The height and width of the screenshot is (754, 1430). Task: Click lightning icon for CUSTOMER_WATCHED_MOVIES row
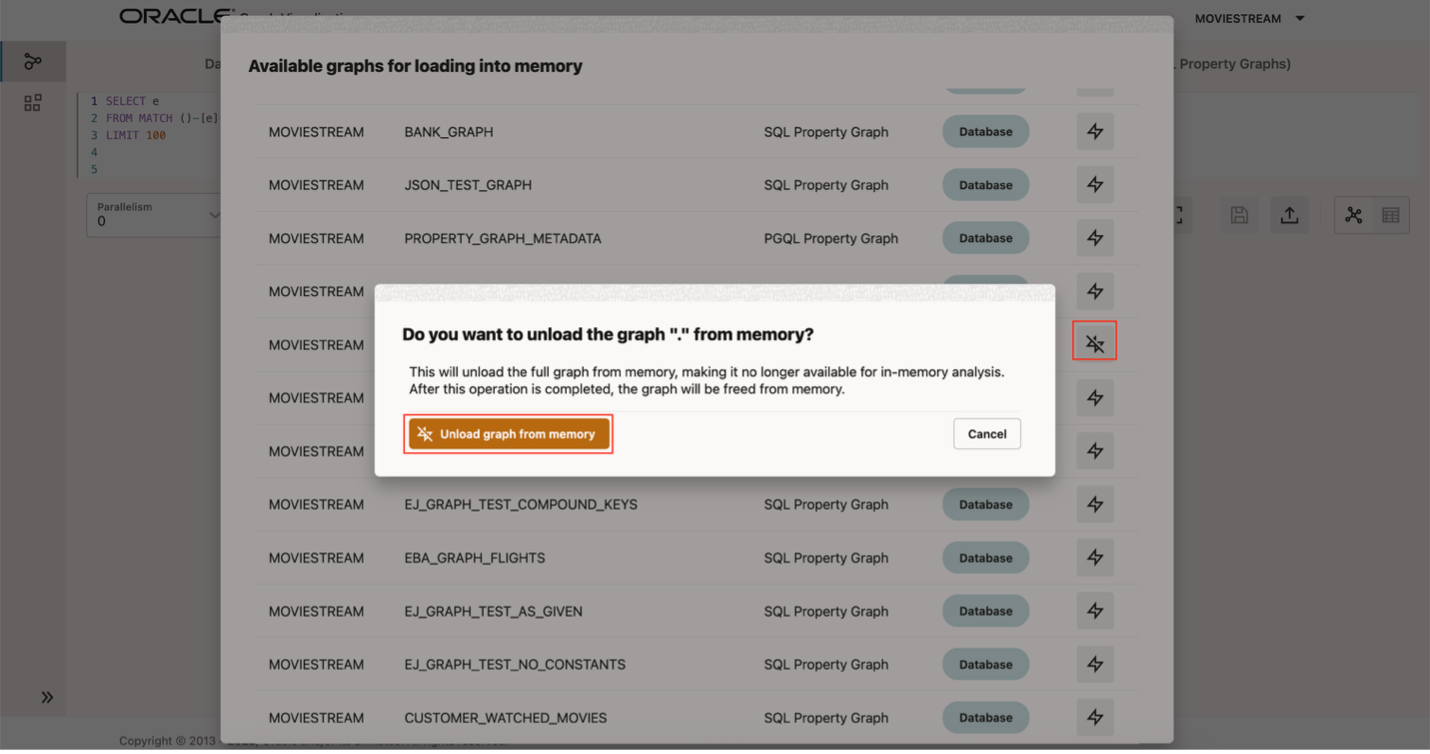[1095, 717]
